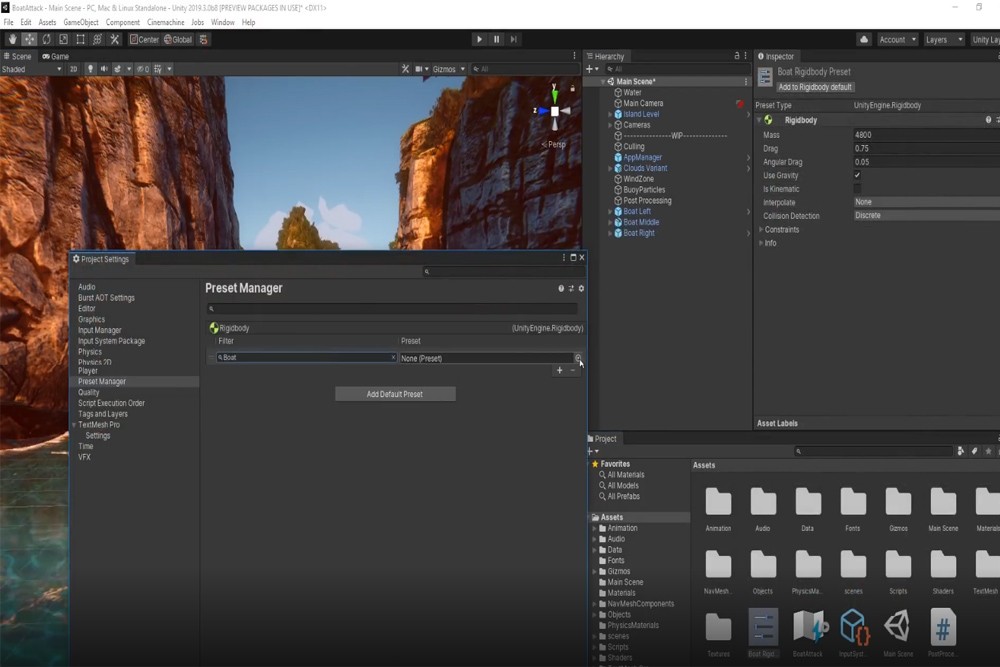Toggle the Hierarchy panel lock icon

[x=737, y=56]
